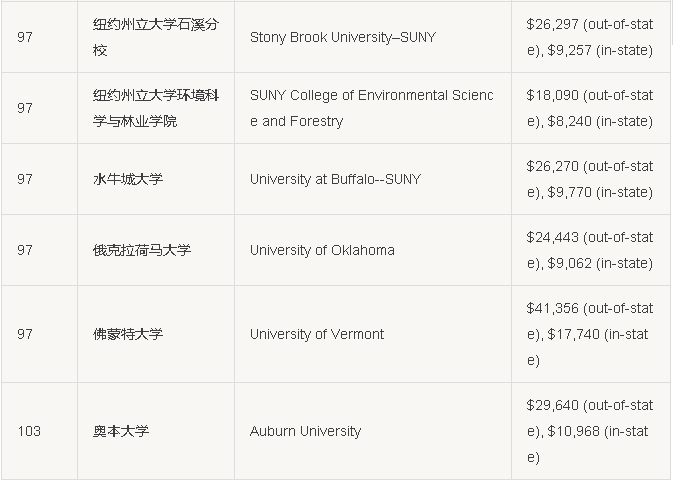
Task: Select the University of Vermont cell
Action: (x=373, y=334)
